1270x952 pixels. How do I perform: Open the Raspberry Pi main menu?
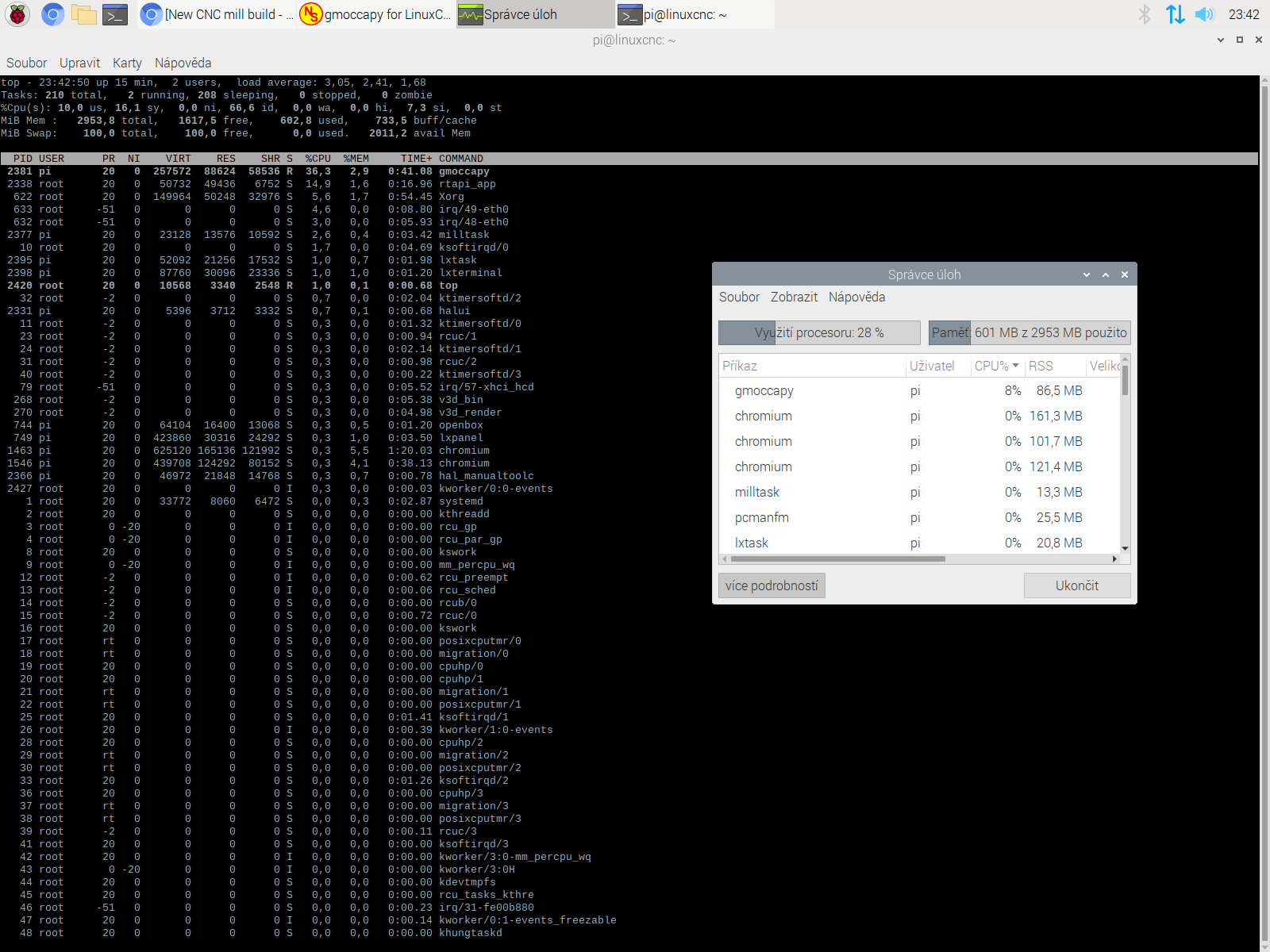(x=17, y=14)
